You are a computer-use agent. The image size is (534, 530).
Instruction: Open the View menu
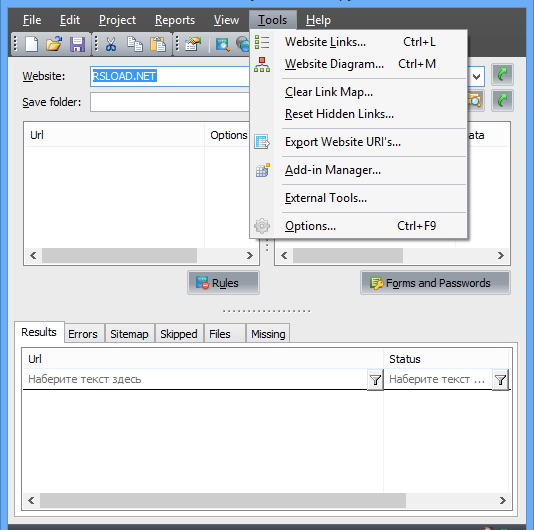click(226, 20)
